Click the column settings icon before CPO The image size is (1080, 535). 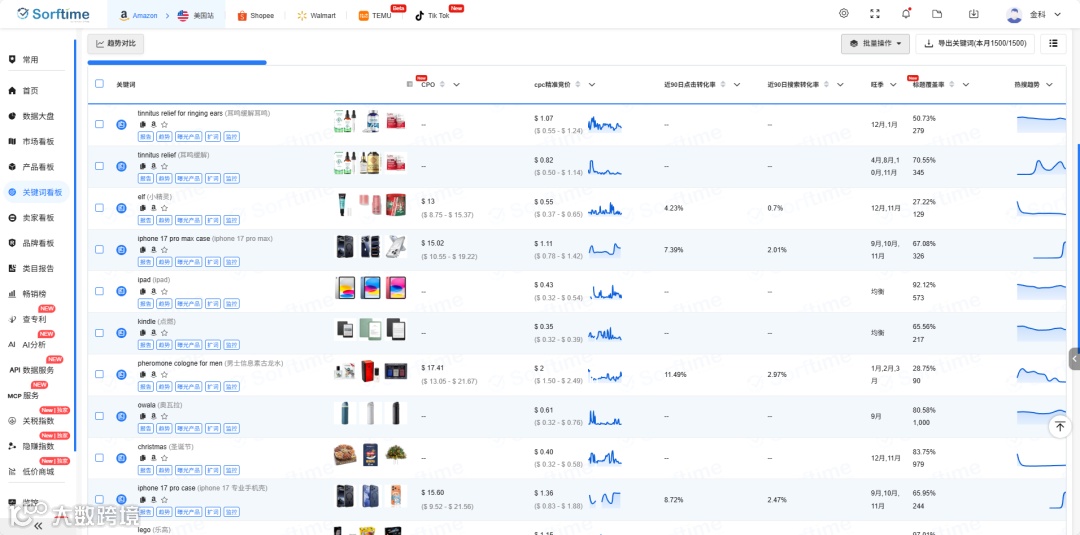(411, 84)
